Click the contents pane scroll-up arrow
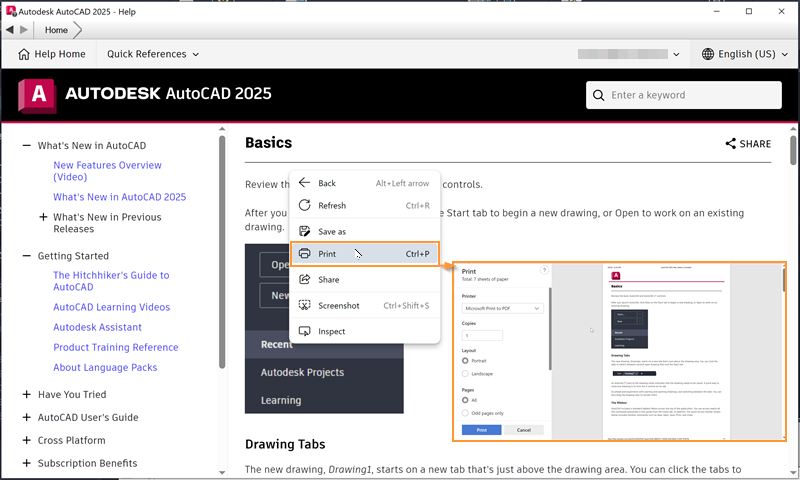Screen dimensions: 800x480 click(x=222, y=129)
